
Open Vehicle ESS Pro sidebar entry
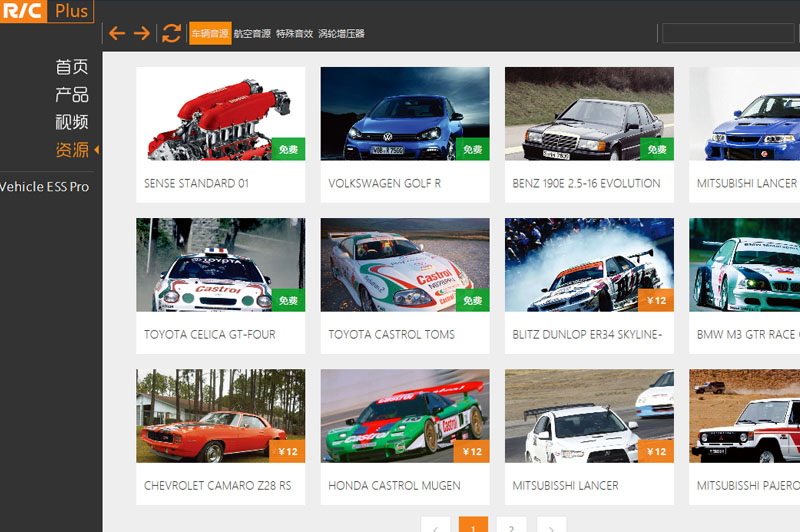(x=44, y=187)
